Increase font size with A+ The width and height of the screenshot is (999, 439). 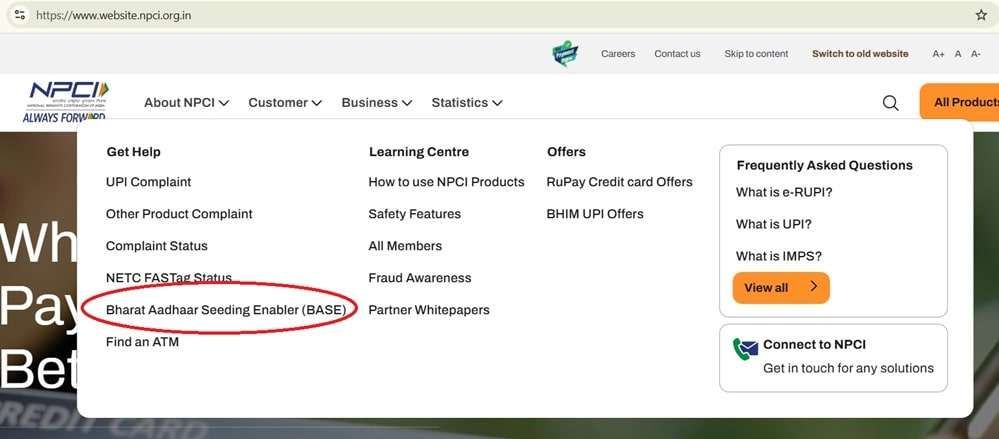pos(938,54)
